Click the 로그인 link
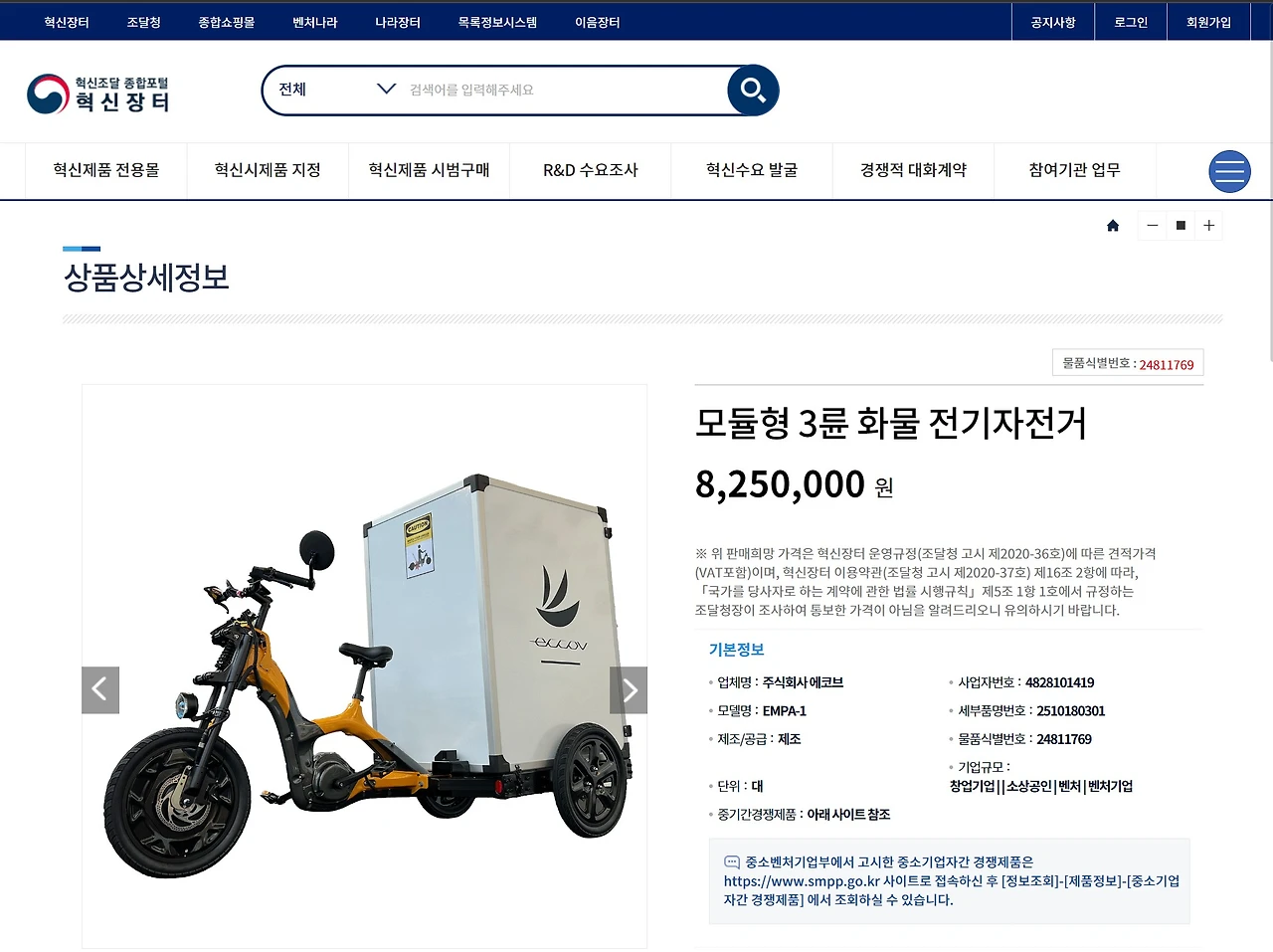 pos(1131,22)
